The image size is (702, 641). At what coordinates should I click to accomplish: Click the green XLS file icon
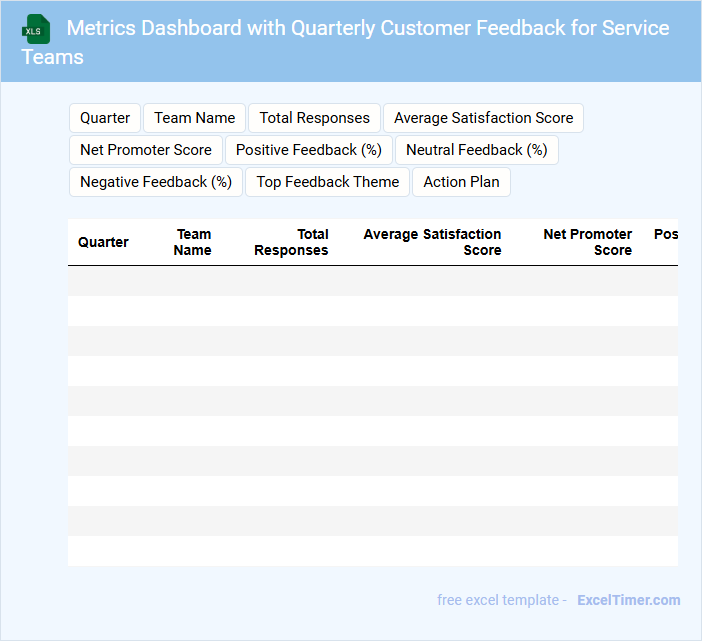pyautogui.click(x=37, y=29)
